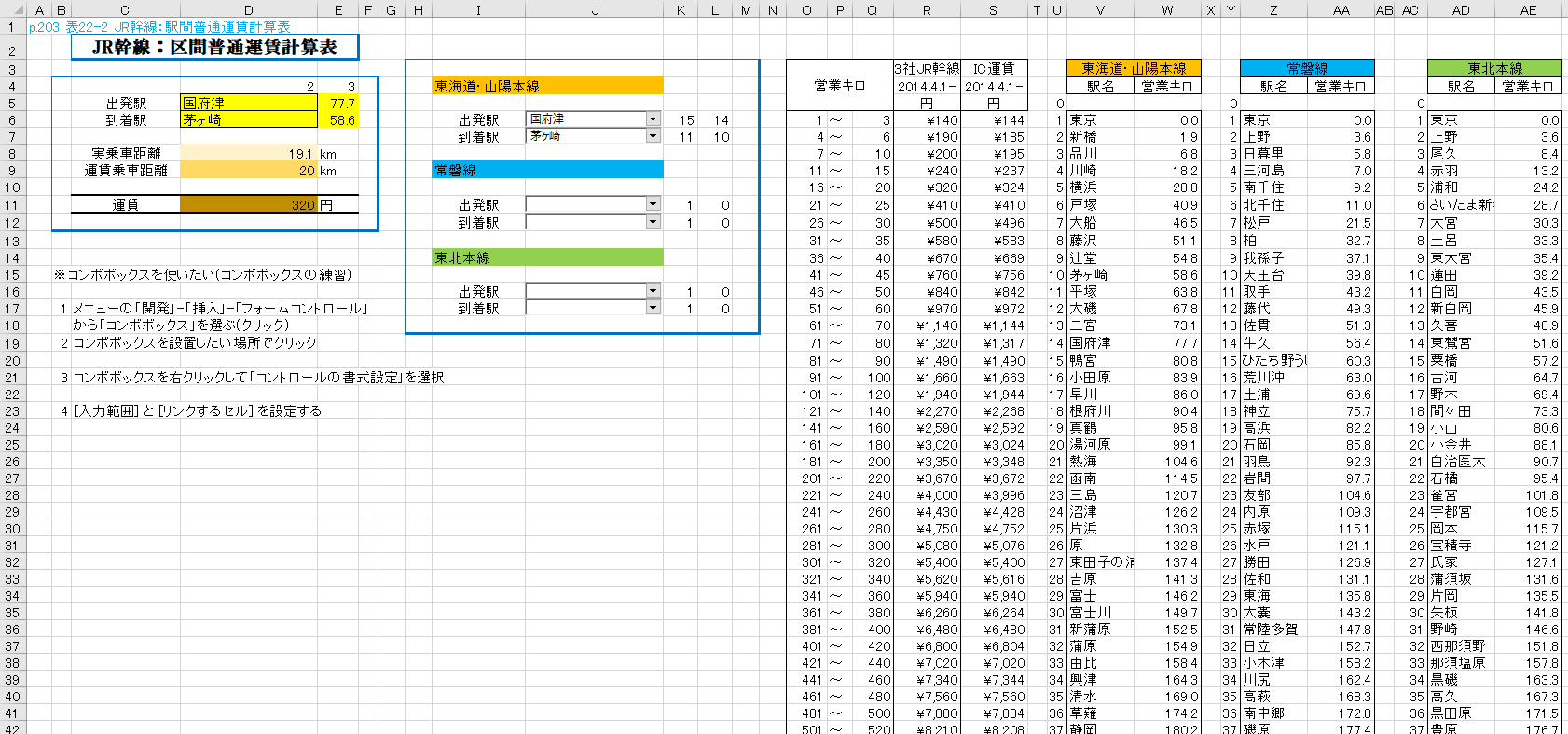Click the step 3 text about コントロールの書式設定

pyautogui.click(x=258, y=378)
